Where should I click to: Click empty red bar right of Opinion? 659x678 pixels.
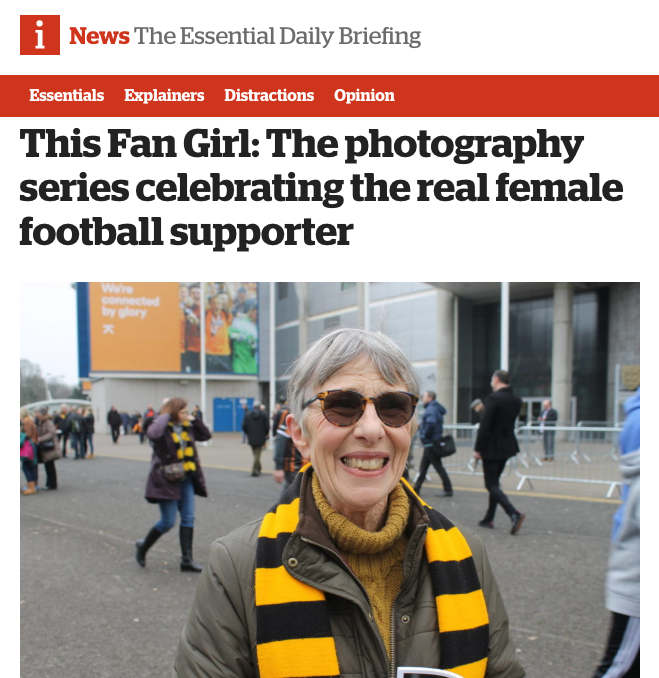(527, 96)
